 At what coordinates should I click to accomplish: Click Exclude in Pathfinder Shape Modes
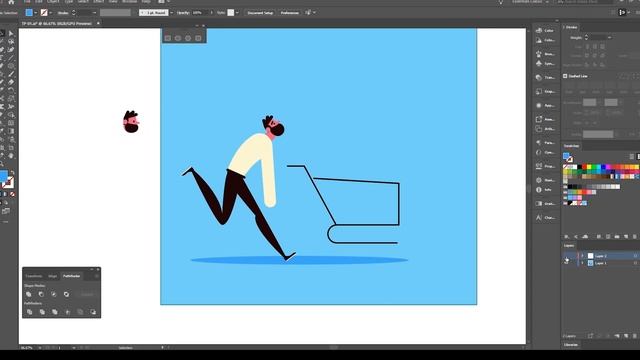pyautogui.click(x=67, y=294)
